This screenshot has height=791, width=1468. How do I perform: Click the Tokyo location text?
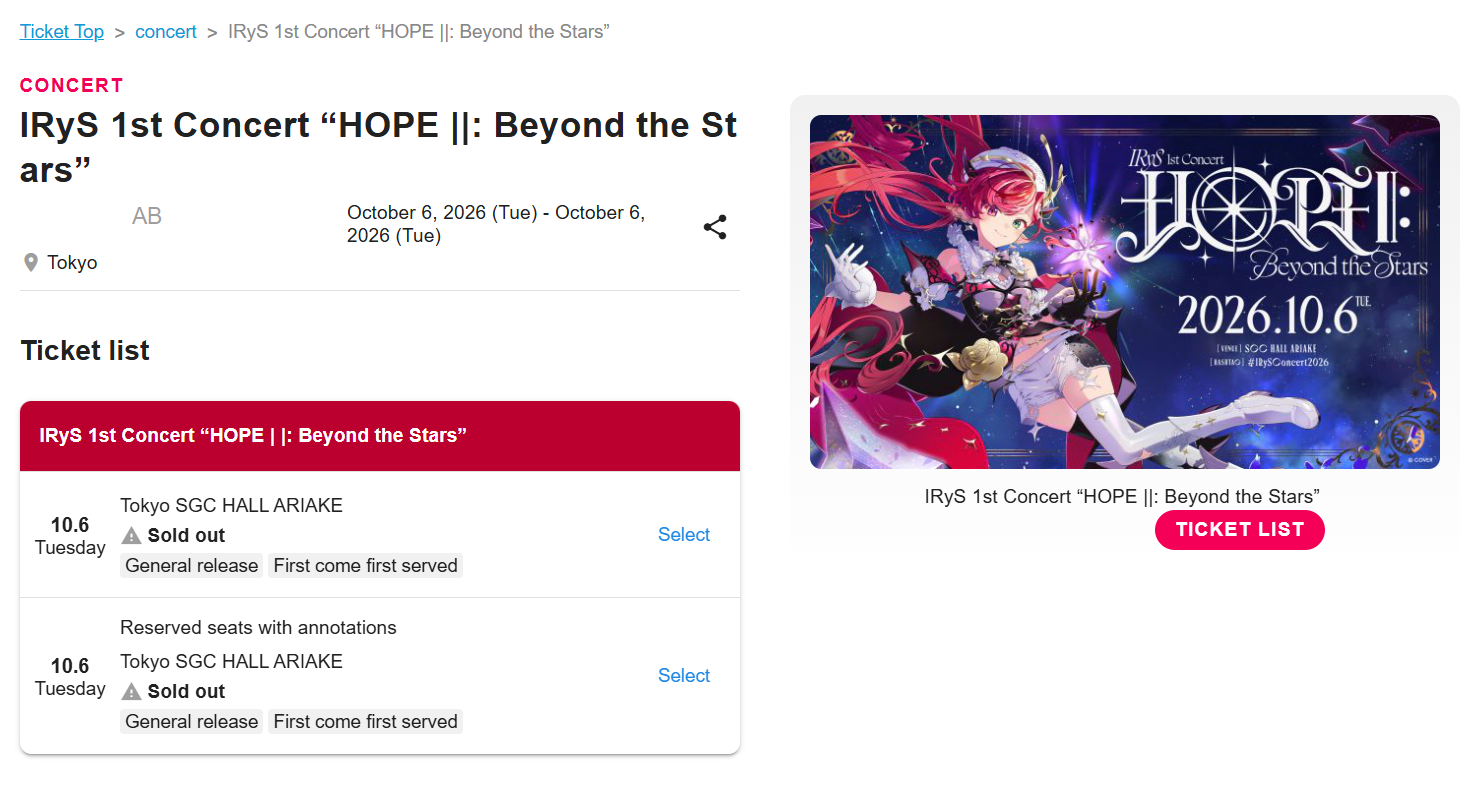(x=72, y=263)
